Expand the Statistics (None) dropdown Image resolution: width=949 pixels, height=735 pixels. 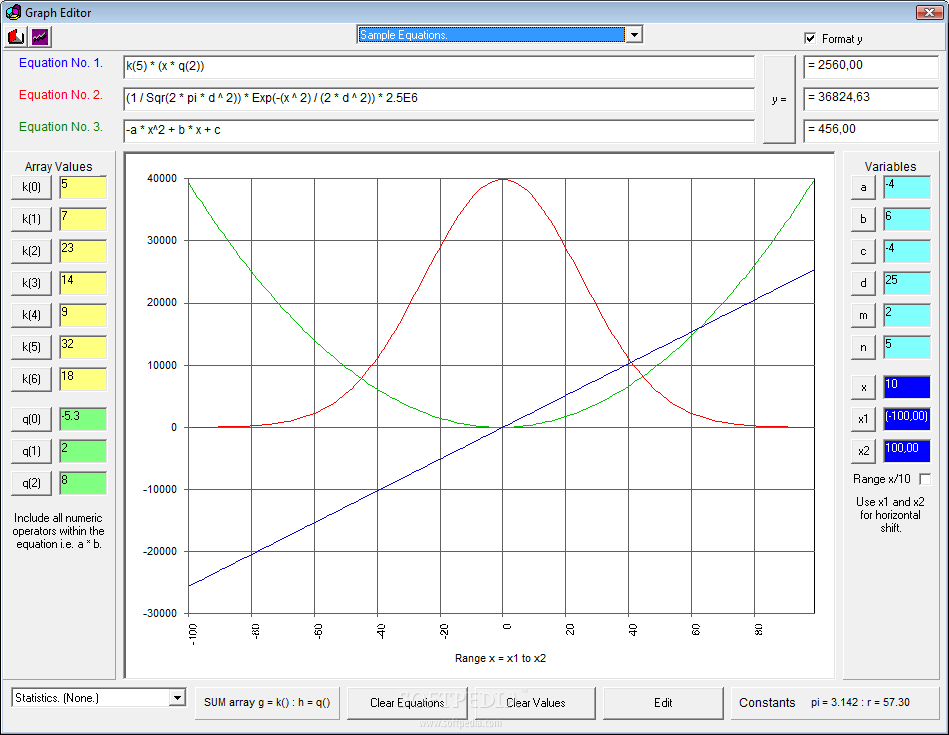177,697
